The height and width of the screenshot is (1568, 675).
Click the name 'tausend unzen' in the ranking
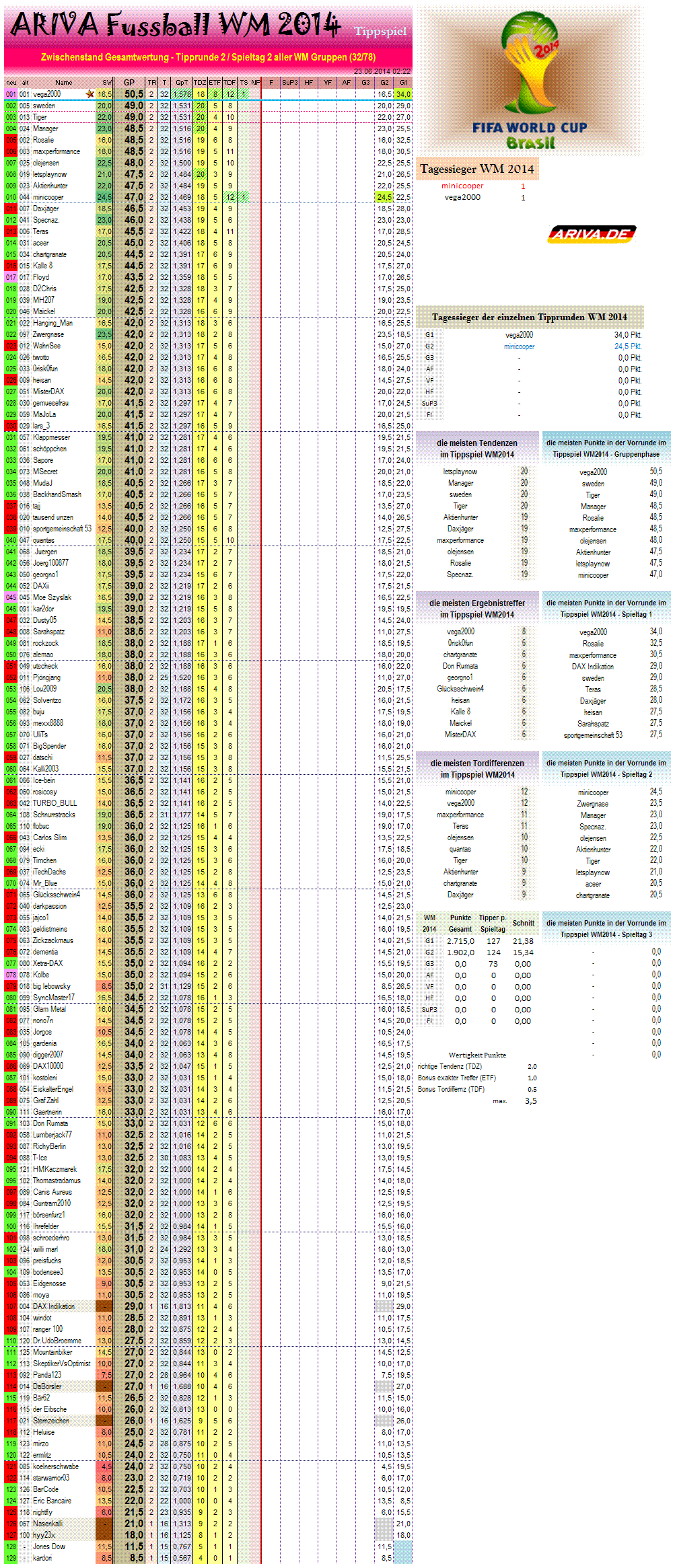(53, 517)
